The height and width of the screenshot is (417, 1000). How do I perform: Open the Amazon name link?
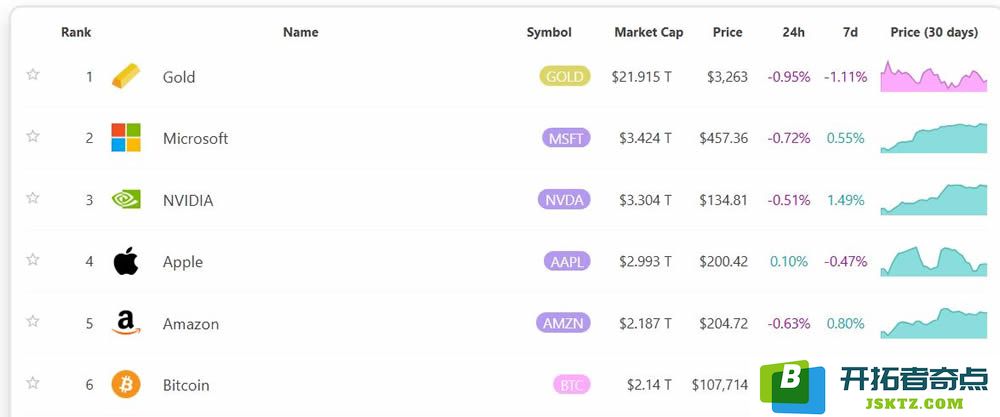[x=191, y=324]
